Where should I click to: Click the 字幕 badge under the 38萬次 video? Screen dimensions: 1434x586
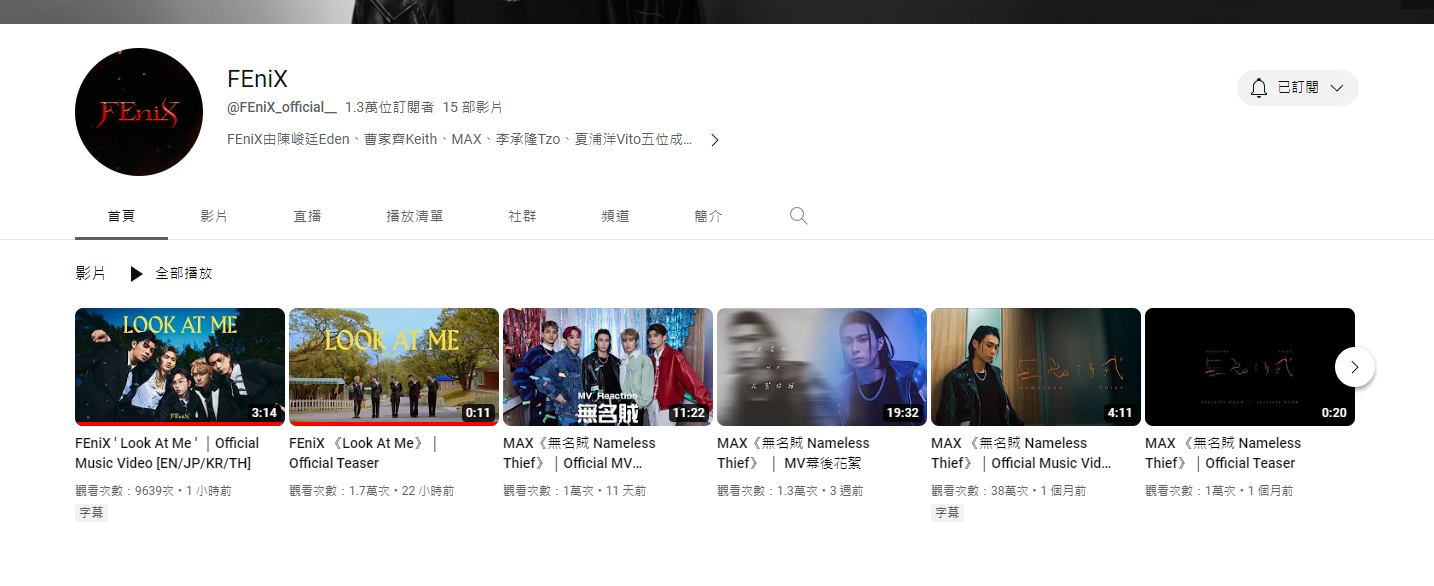[947, 513]
